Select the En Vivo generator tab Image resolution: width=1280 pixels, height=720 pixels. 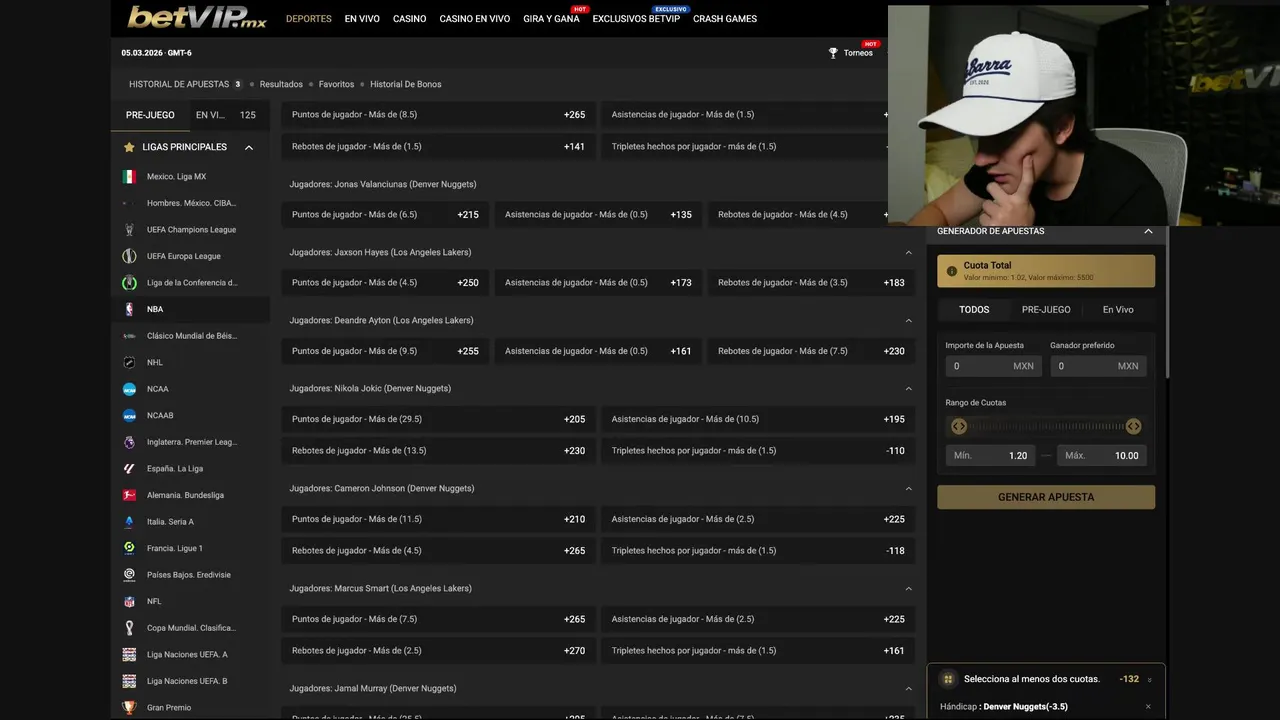point(1118,310)
